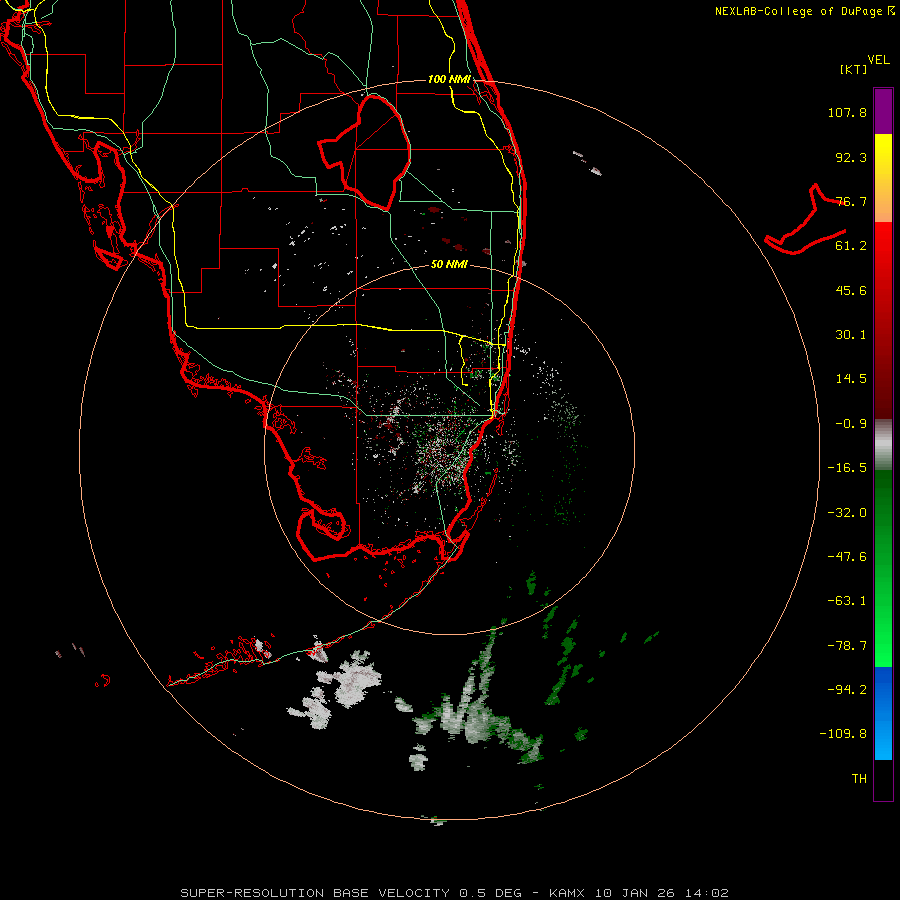
Task: Pick the black TH segment of the color bar
Action: pyautogui.click(x=883, y=779)
